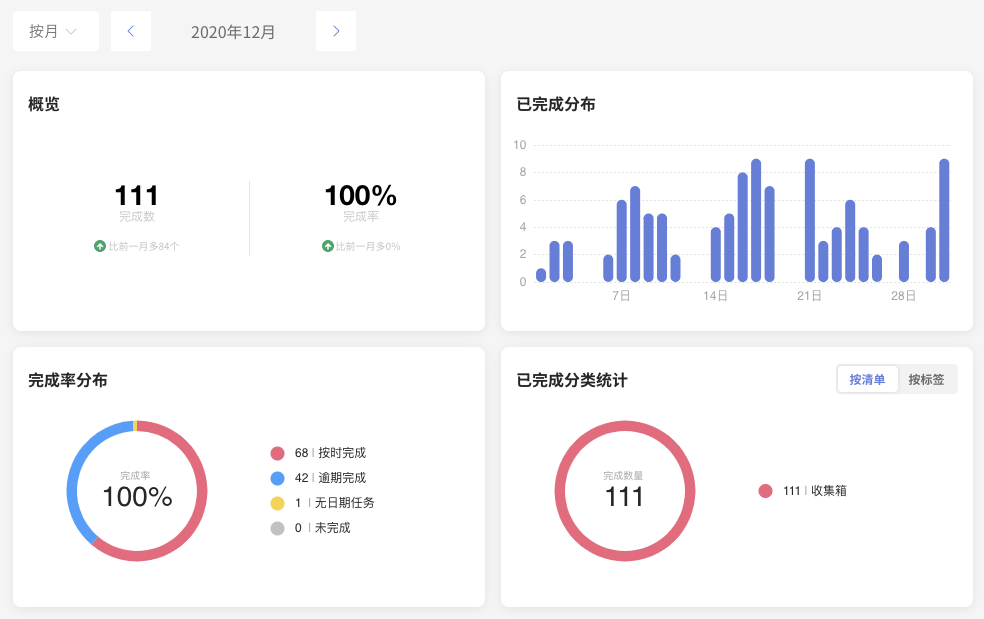Click the 1 无日期任务 legend label

pos(334,503)
